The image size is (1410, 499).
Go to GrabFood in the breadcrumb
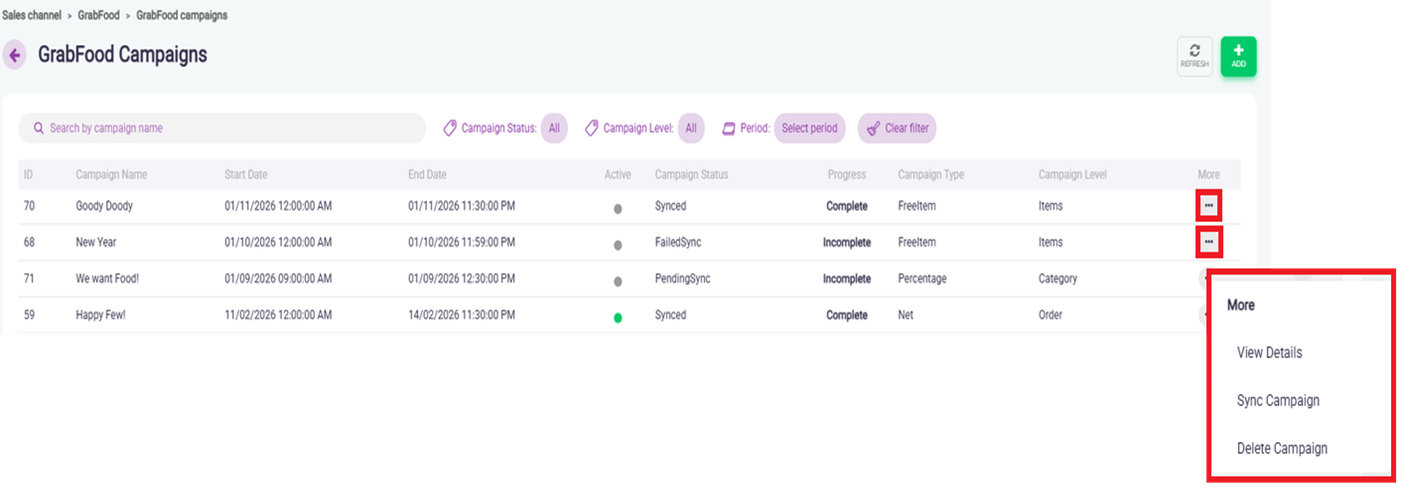[98, 16]
